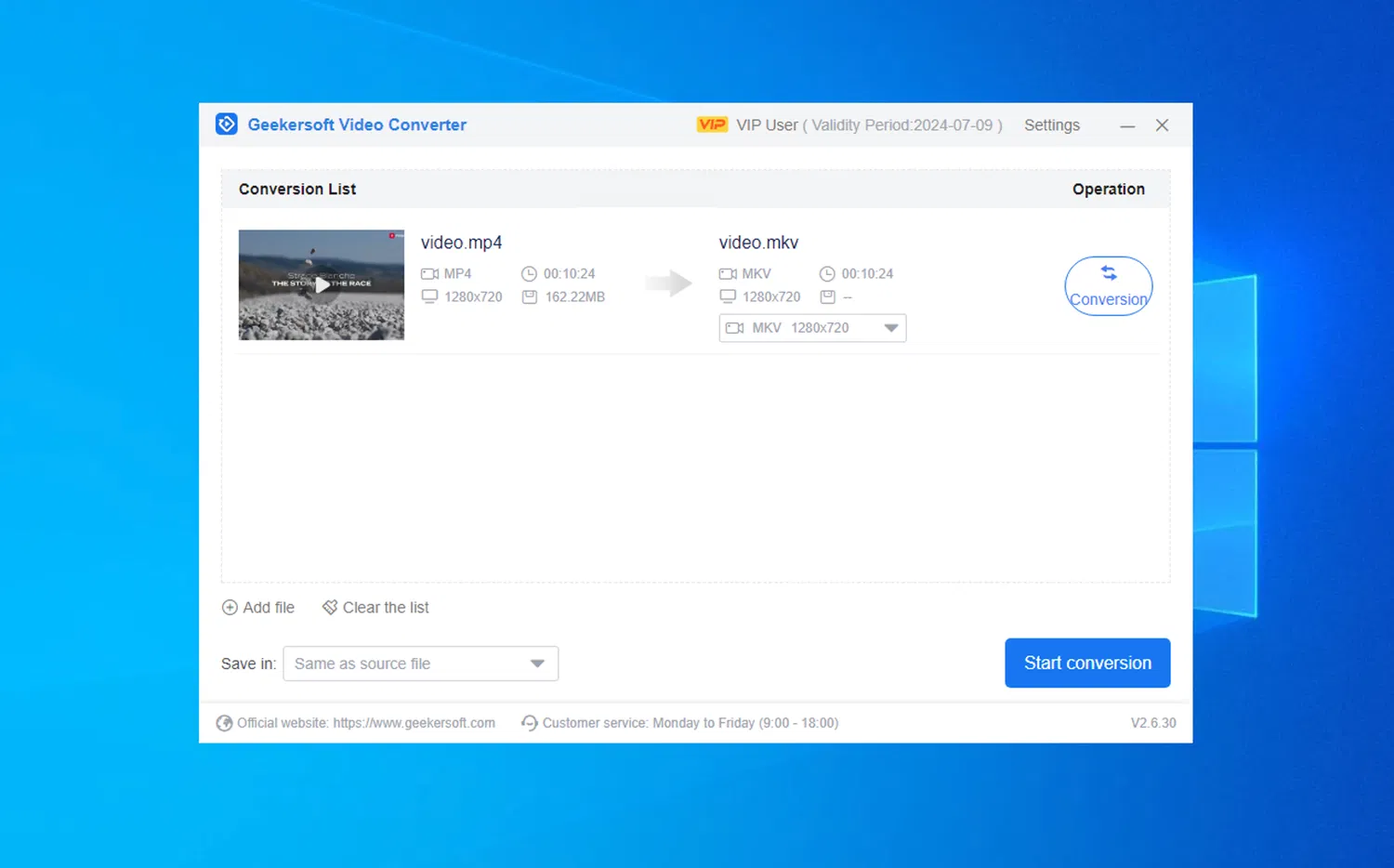Click the source file name video.mp4

(x=461, y=243)
